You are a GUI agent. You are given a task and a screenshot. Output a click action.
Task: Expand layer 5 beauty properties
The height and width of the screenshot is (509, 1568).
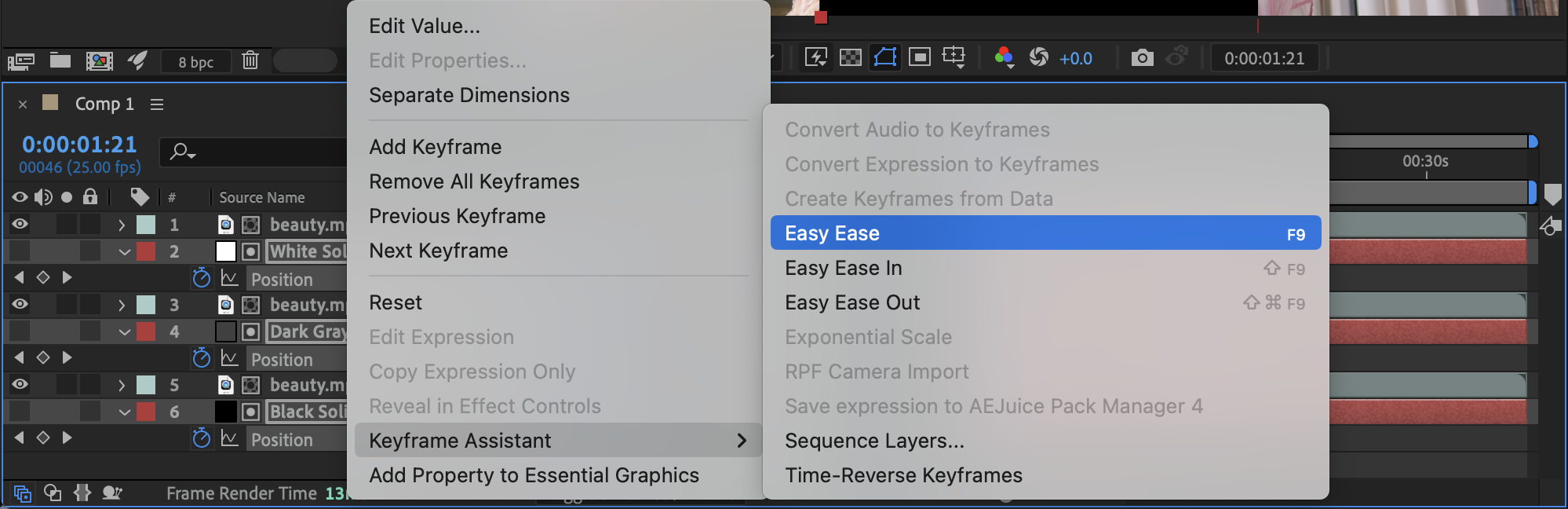(122, 386)
